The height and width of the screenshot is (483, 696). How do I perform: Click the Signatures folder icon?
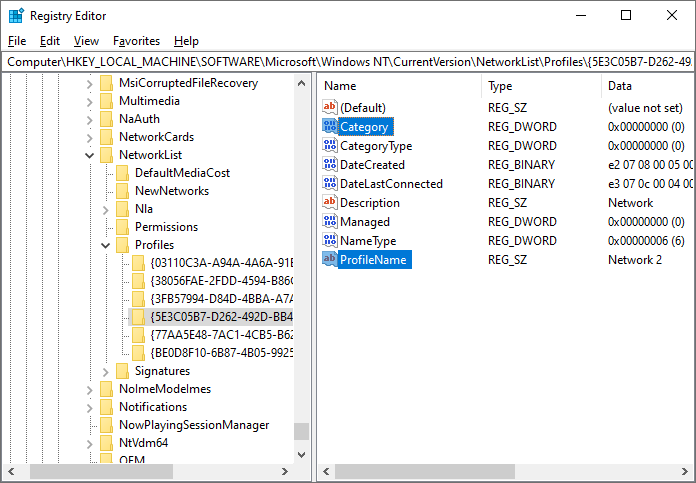[123, 371]
